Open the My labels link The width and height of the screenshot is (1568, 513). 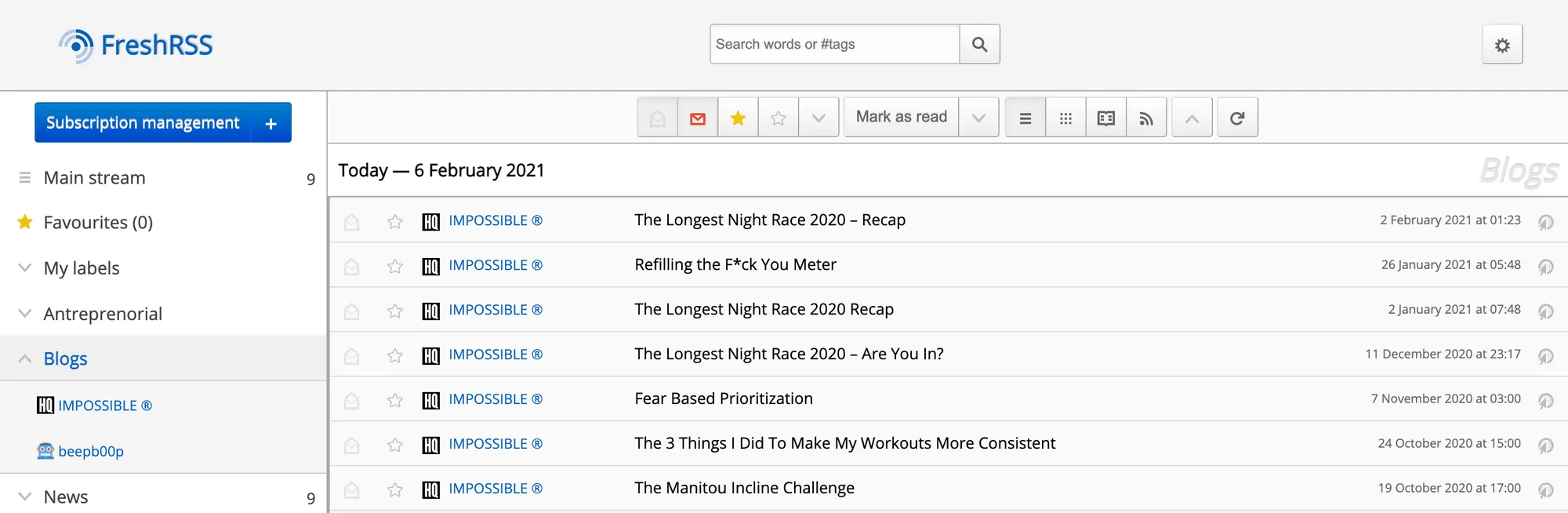(82, 268)
